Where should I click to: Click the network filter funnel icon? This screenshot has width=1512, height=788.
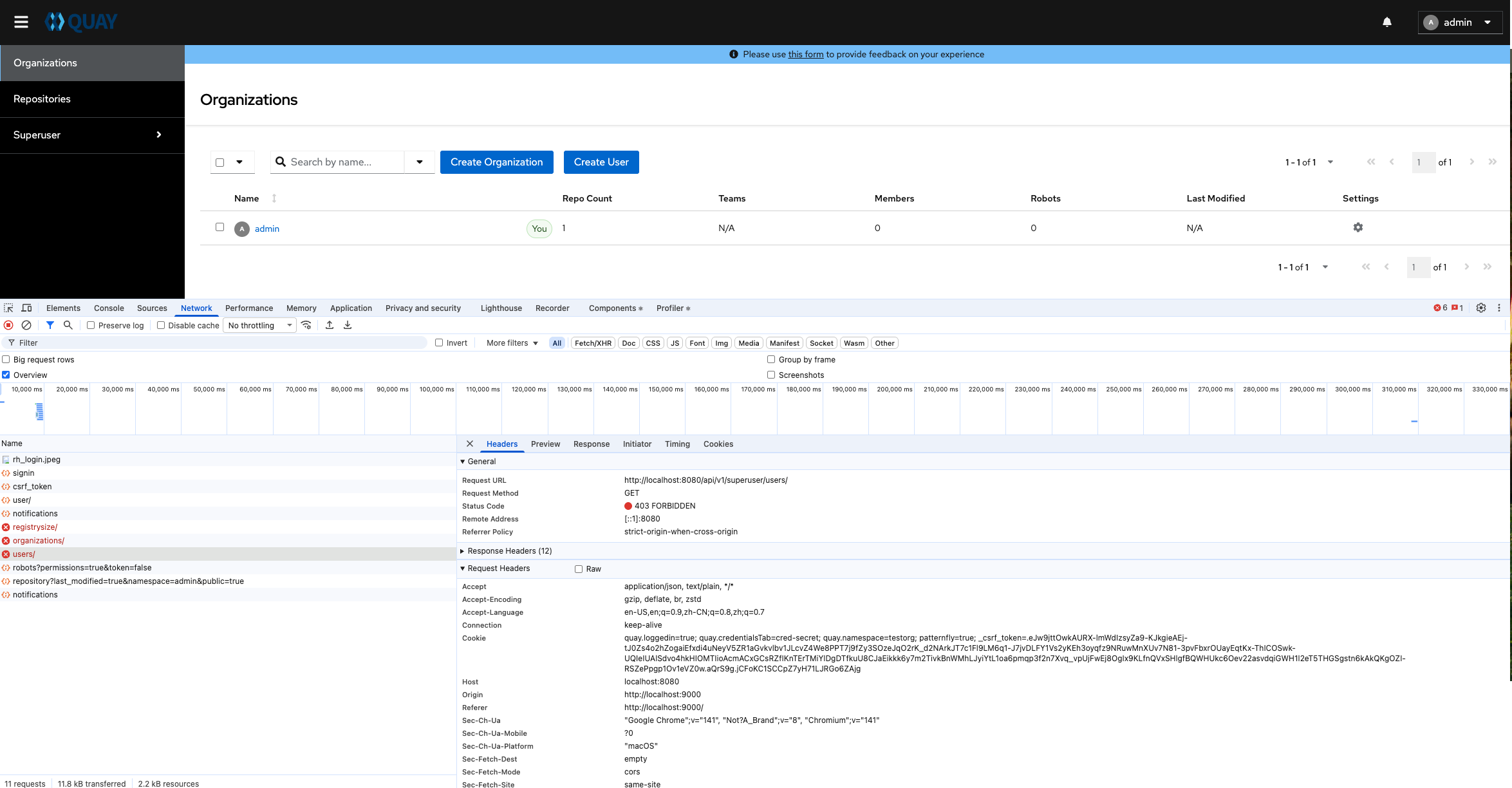[50, 325]
